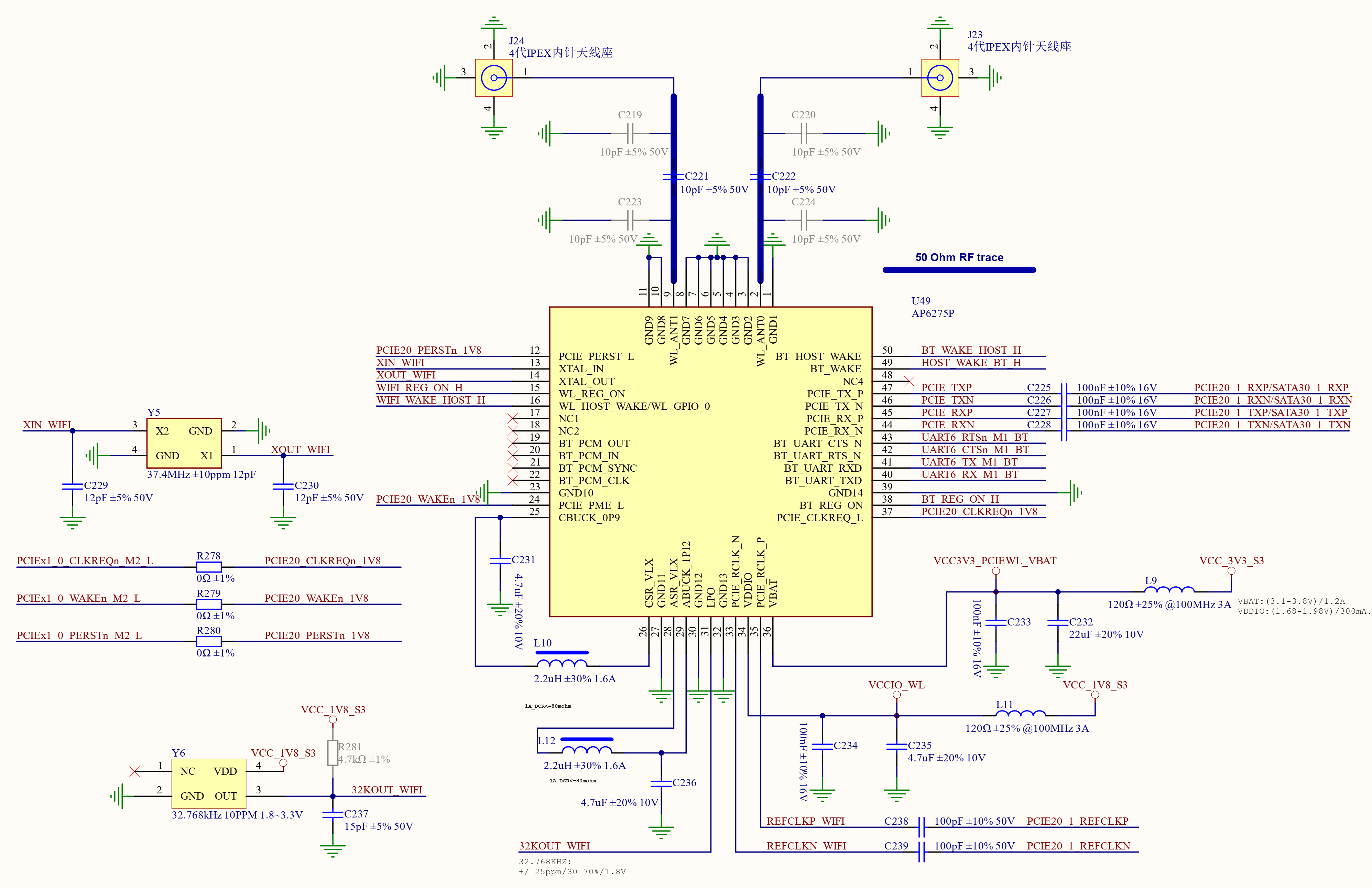
Task: Click resistor R280 symbol
Action: [x=209, y=641]
